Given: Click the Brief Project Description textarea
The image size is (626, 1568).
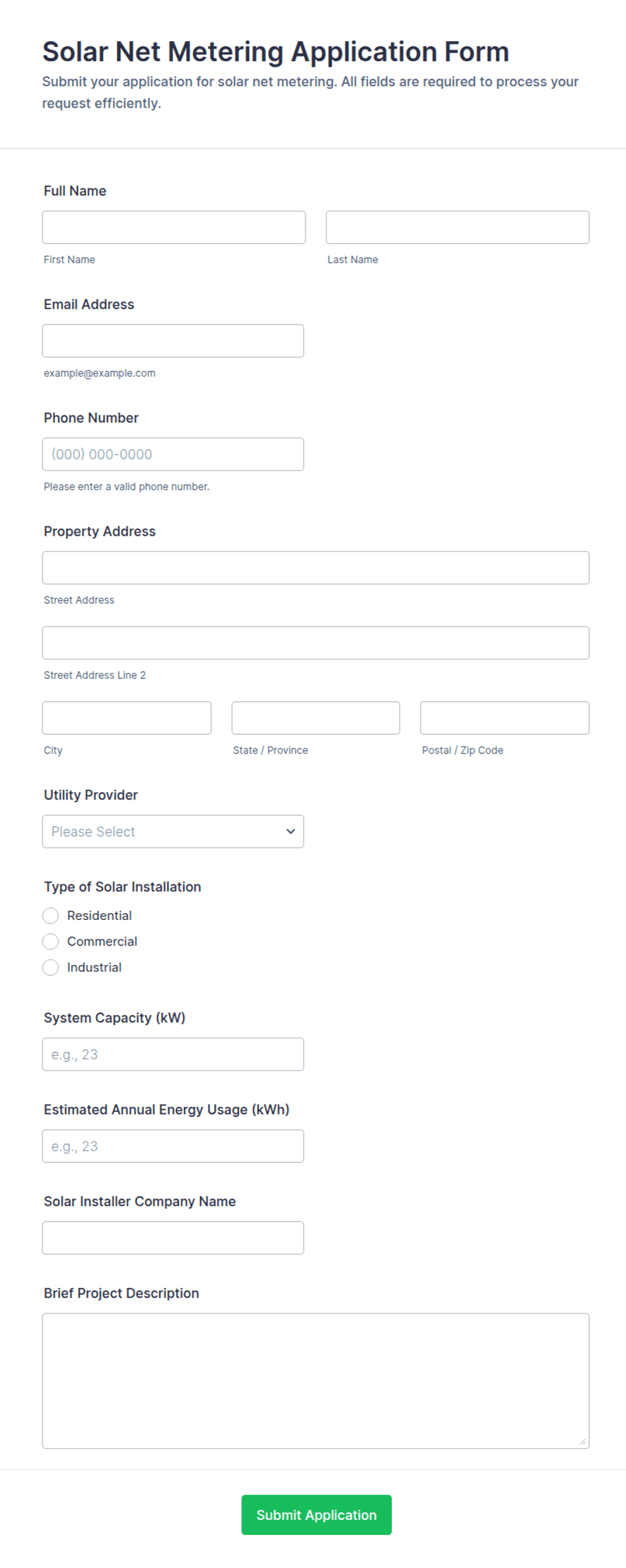Looking at the screenshot, I should click(316, 1381).
